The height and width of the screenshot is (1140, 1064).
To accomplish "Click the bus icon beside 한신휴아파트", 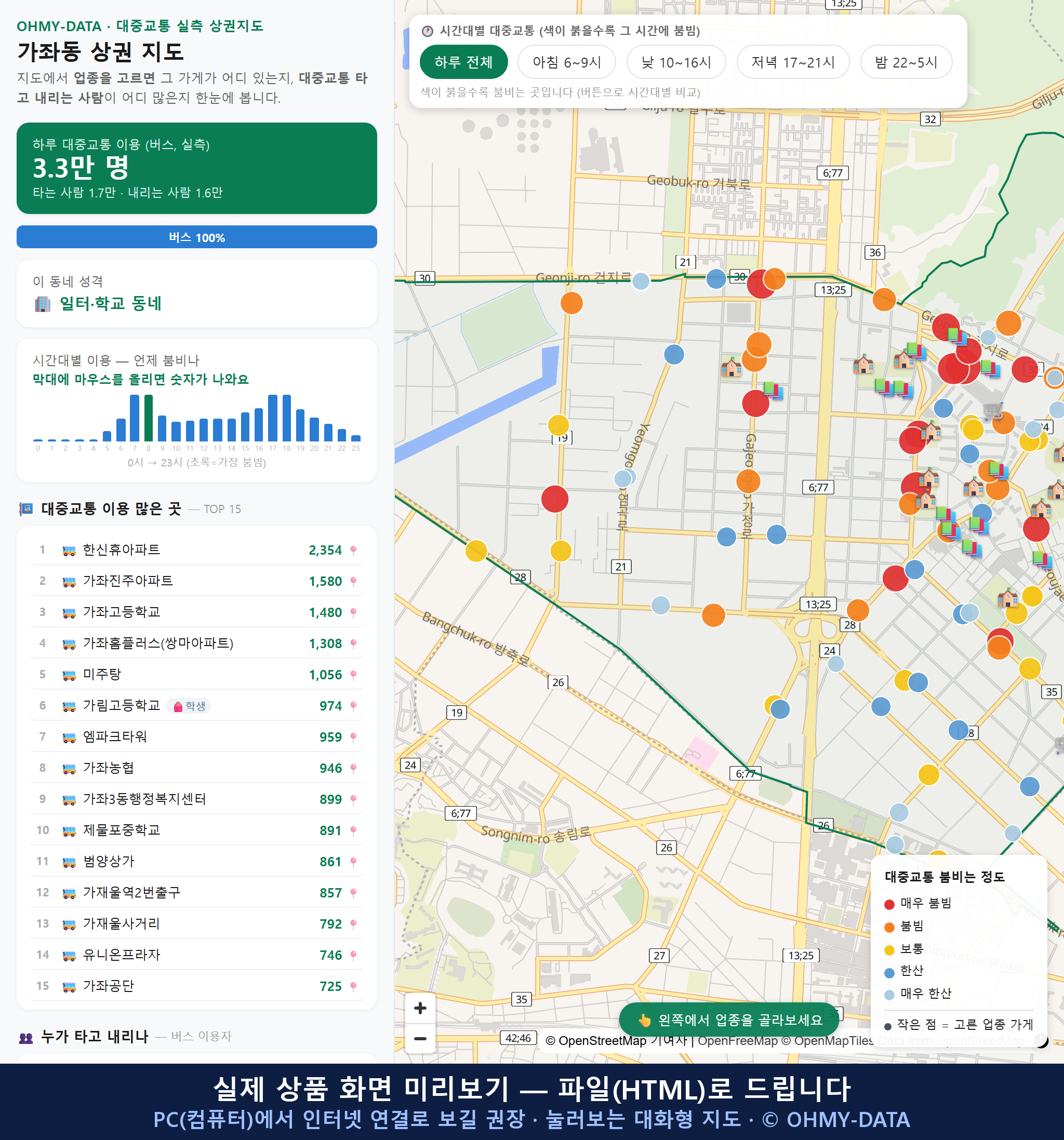I will pyautogui.click(x=69, y=551).
